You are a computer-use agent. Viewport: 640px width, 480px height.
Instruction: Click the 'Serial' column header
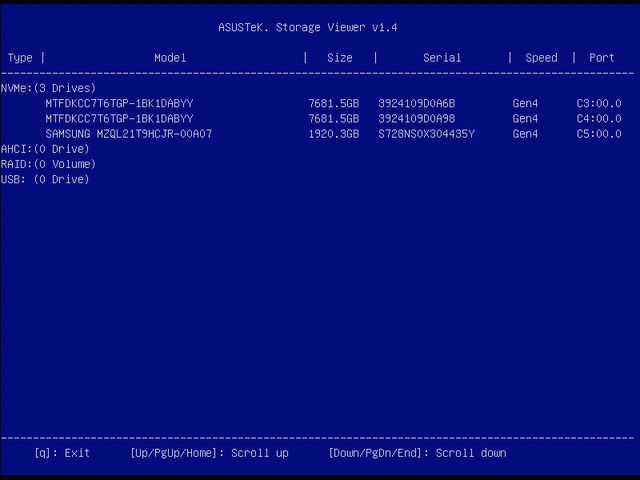point(442,58)
